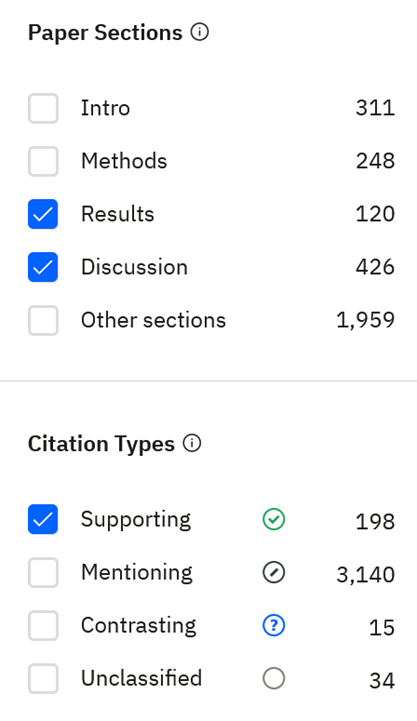The height and width of the screenshot is (721, 417).
Task: Click the Mentioning count of 3,140
Action: (x=366, y=574)
